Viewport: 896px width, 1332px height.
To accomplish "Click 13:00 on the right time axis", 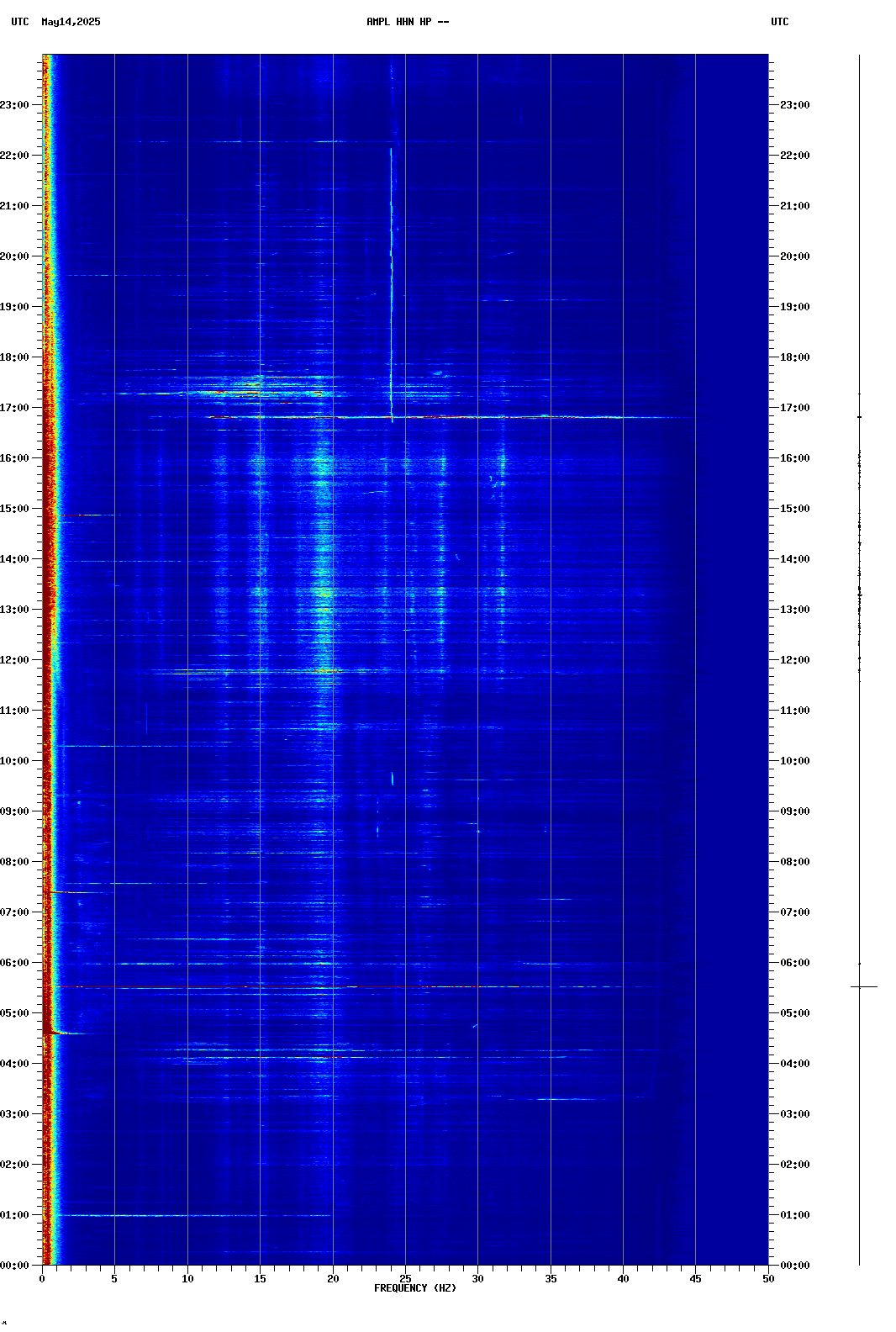I will point(795,610).
